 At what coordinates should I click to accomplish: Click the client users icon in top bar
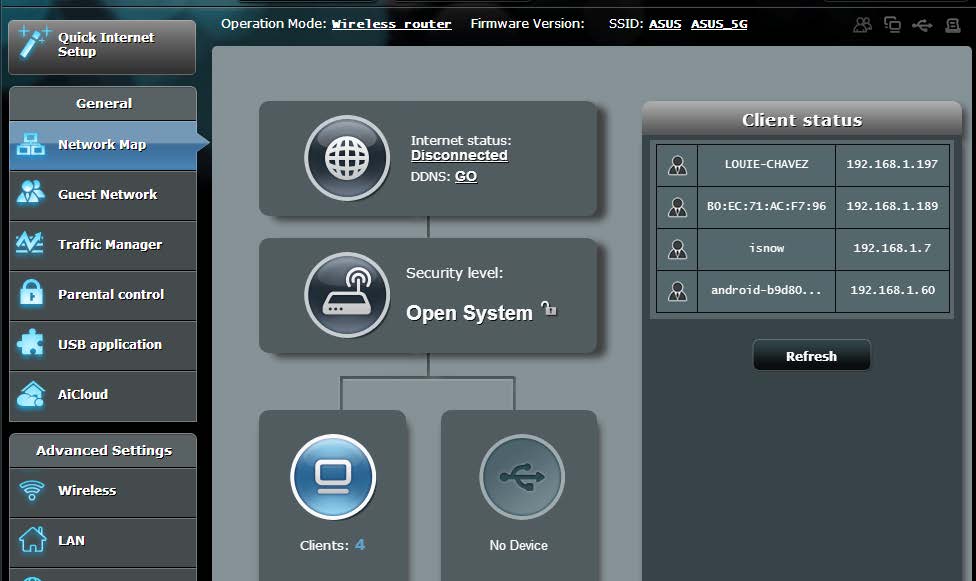click(862, 25)
